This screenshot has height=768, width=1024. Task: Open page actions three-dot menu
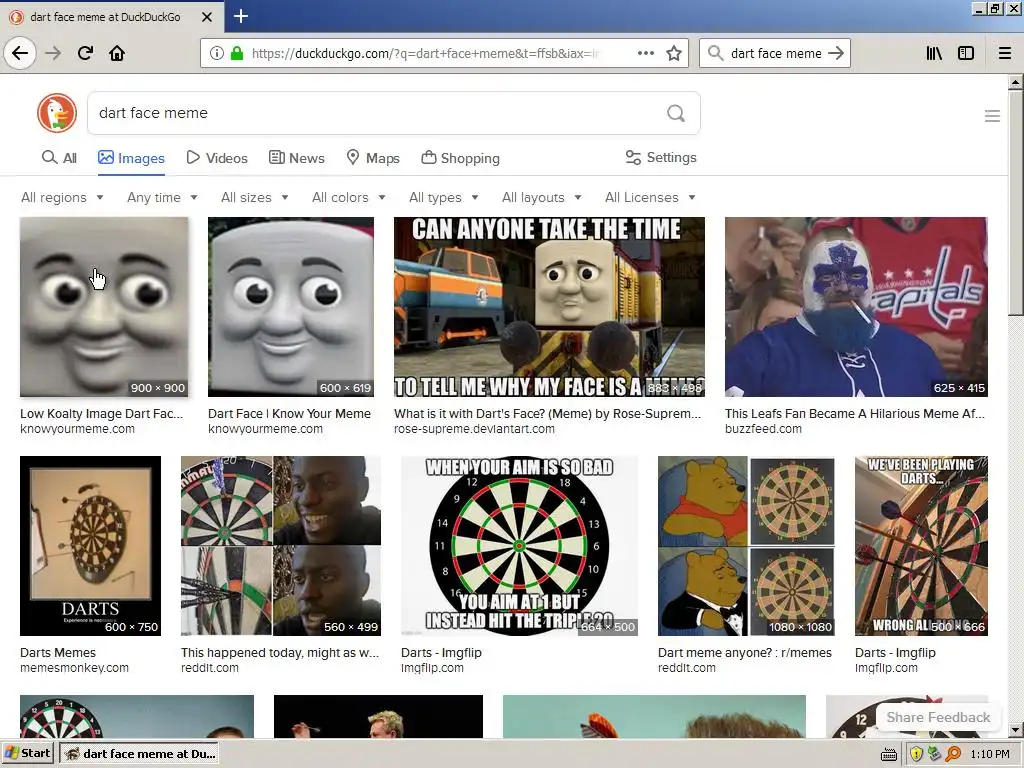click(645, 53)
